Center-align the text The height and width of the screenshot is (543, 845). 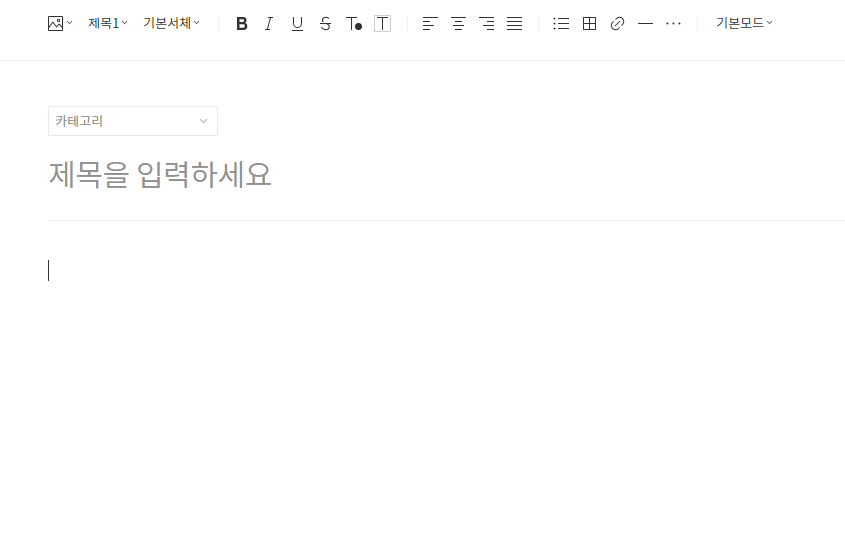[459, 24]
